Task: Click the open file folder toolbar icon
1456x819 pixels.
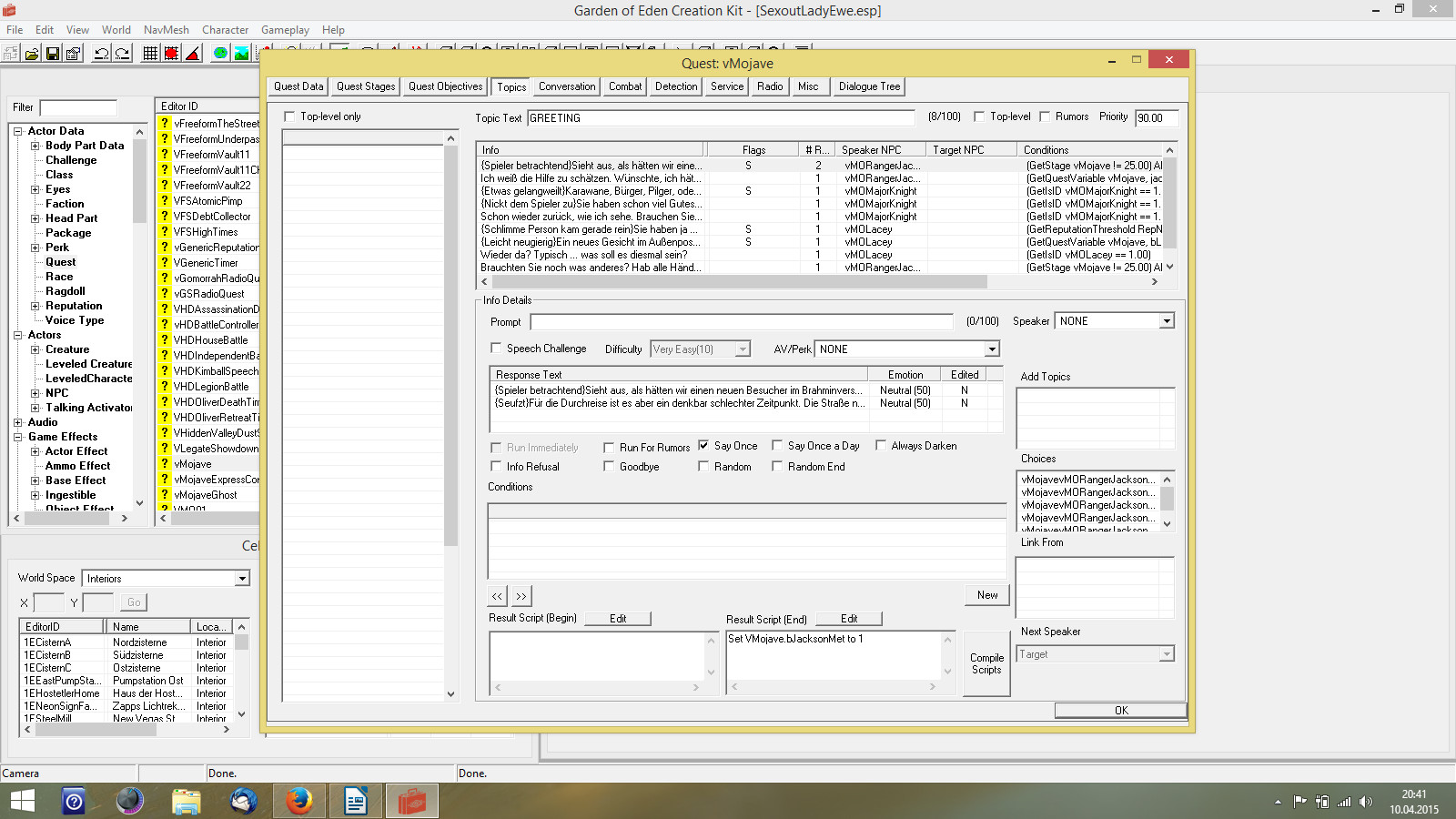Action: (32, 54)
